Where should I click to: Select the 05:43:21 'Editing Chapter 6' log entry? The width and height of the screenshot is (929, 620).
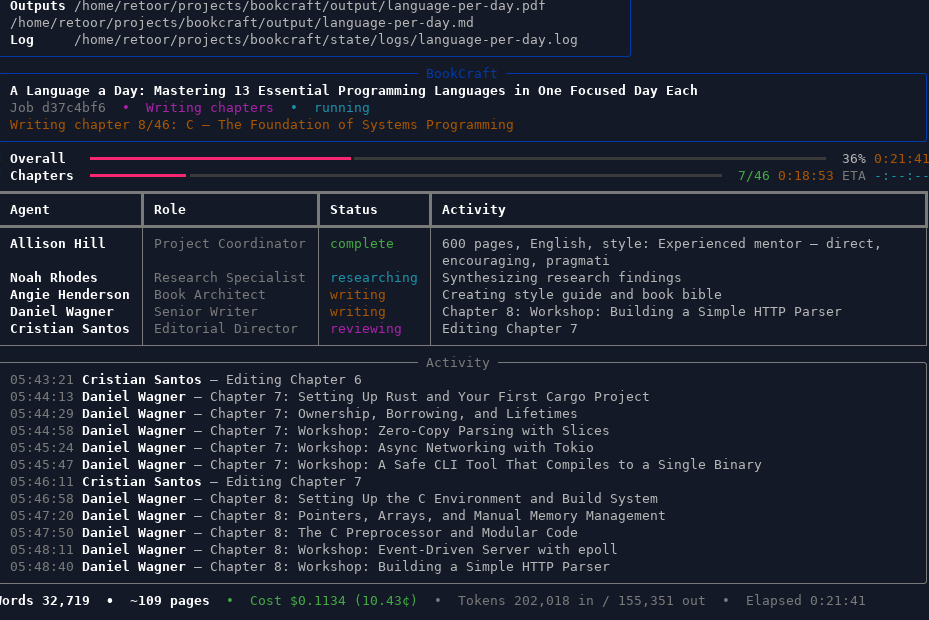click(x=185, y=380)
